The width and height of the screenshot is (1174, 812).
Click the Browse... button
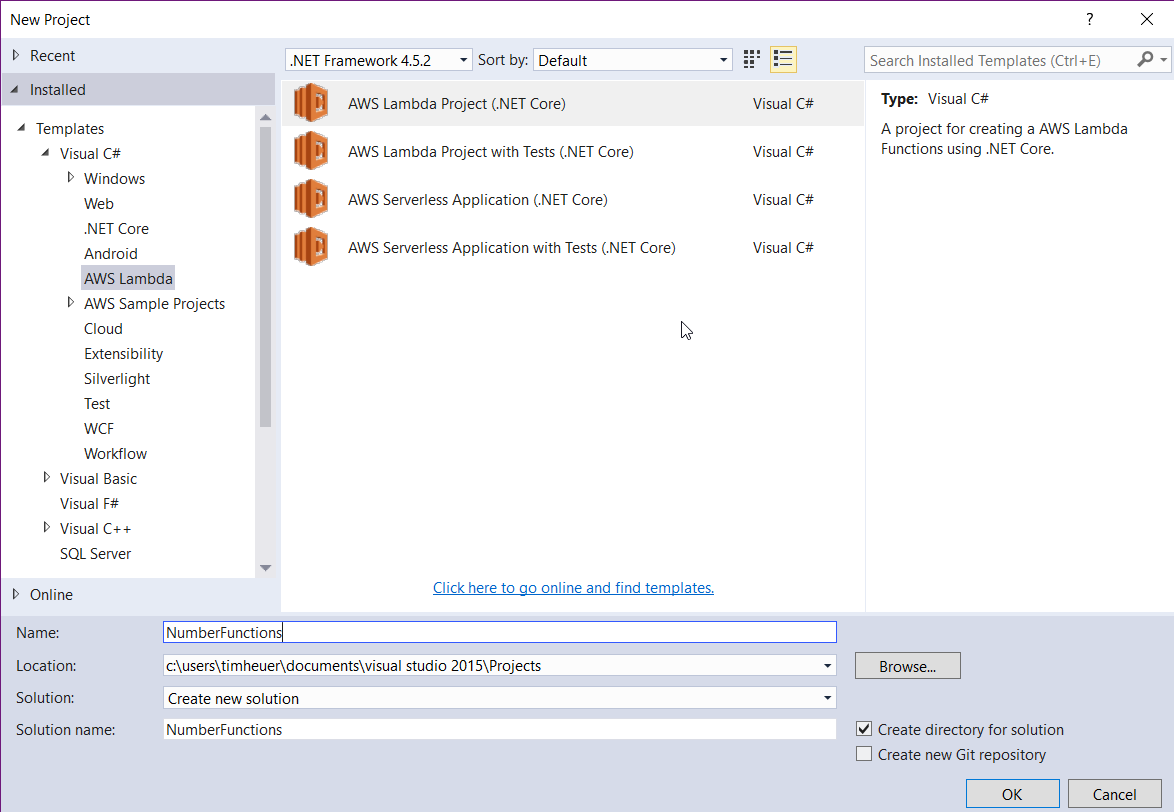[907, 666]
